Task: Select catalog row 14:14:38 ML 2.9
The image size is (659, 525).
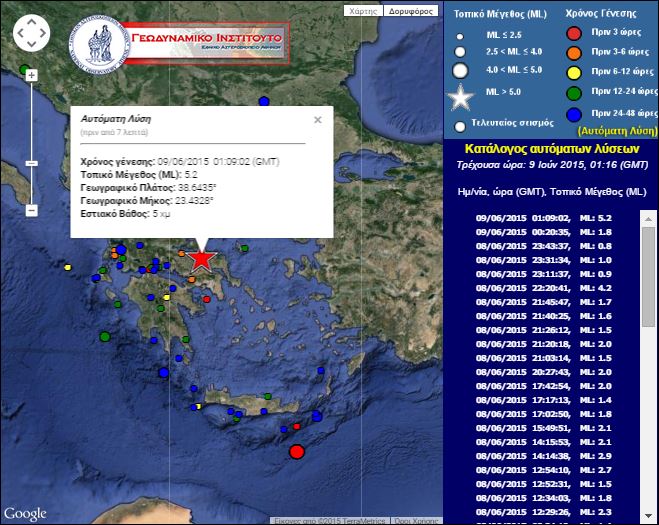Action: (x=543, y=456)
